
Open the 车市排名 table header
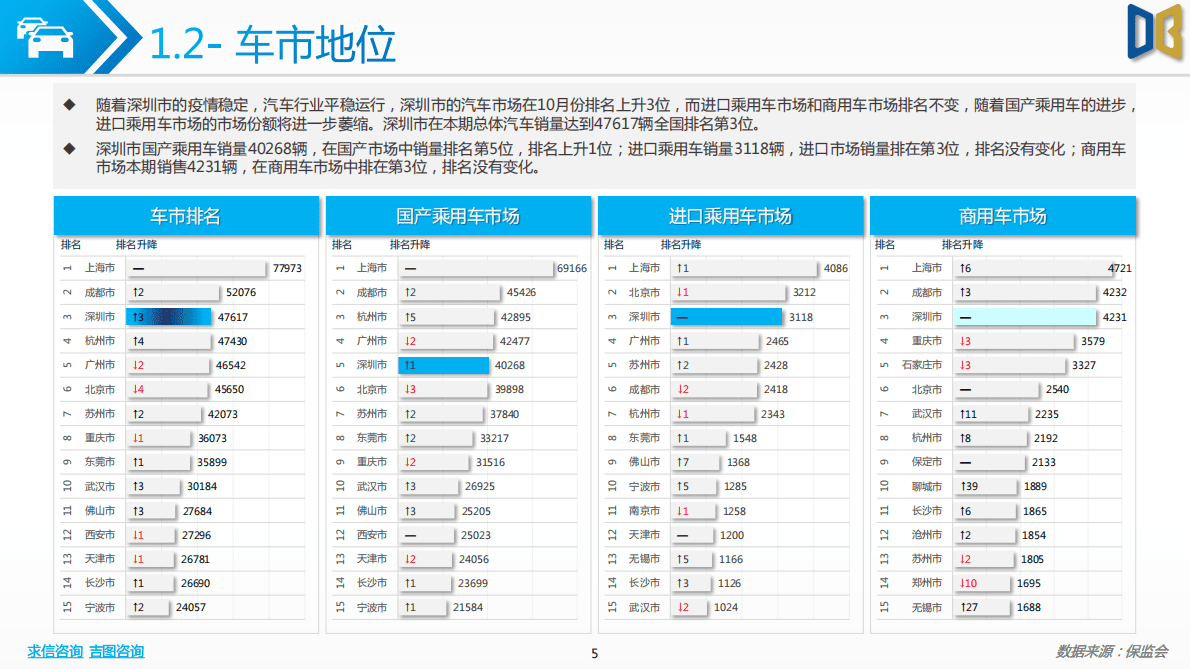pyautogui.click(x=187, y=215)
